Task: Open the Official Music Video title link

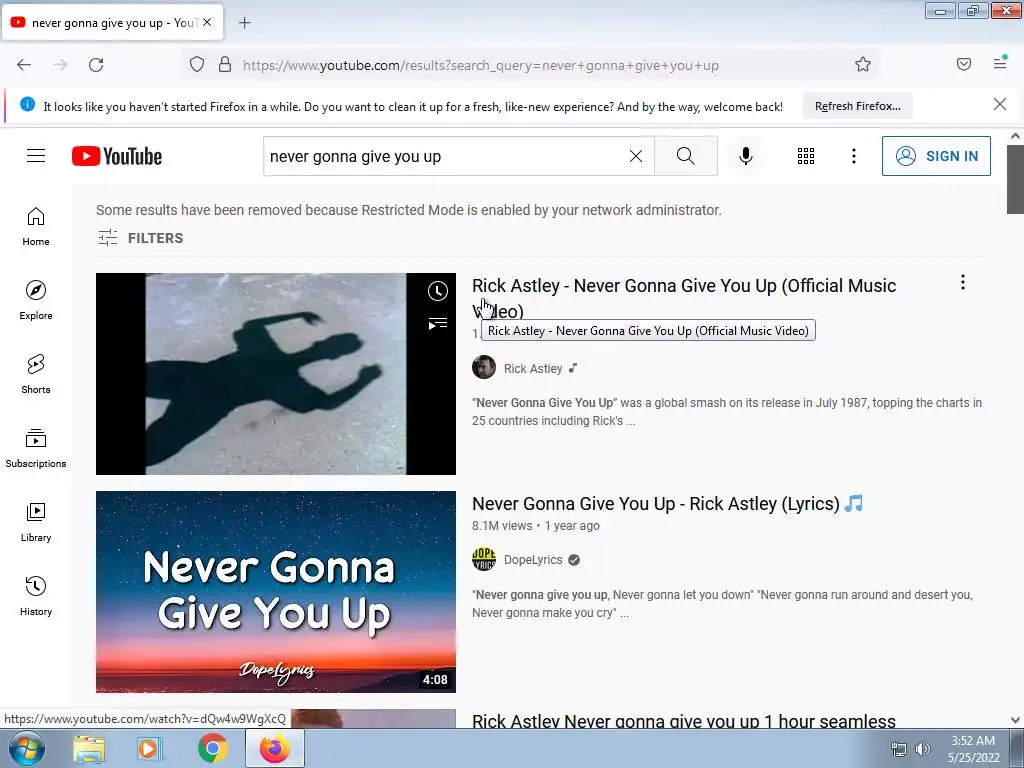Action: [684, 298]
